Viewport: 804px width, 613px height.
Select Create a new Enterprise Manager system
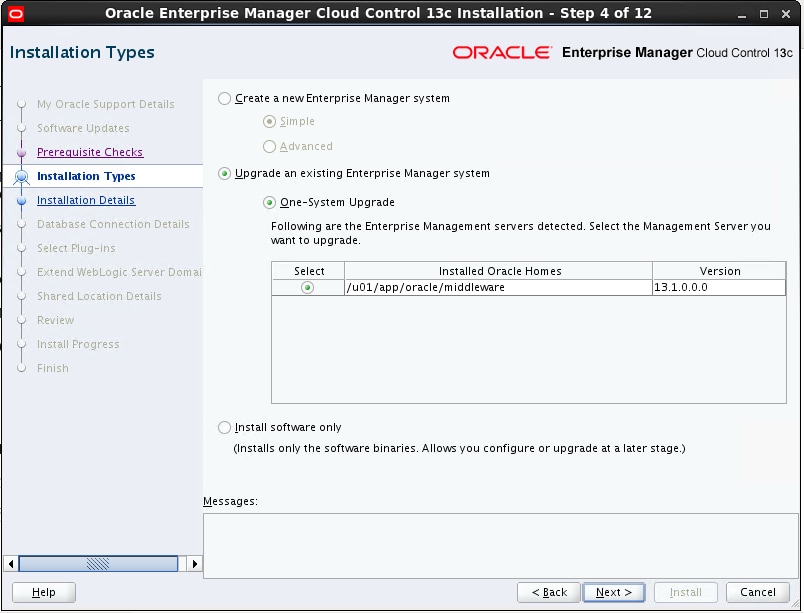(x=224, y=98)
